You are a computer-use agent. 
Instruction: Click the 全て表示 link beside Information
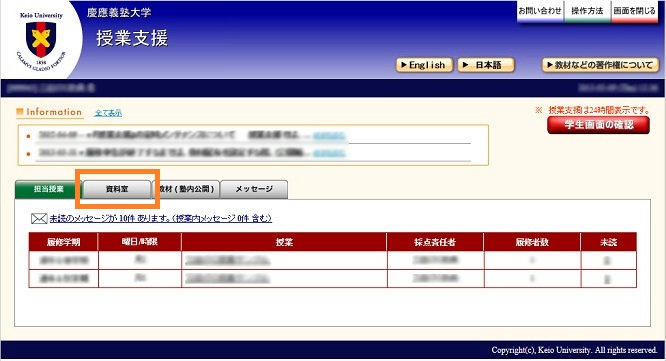point(108,113)
